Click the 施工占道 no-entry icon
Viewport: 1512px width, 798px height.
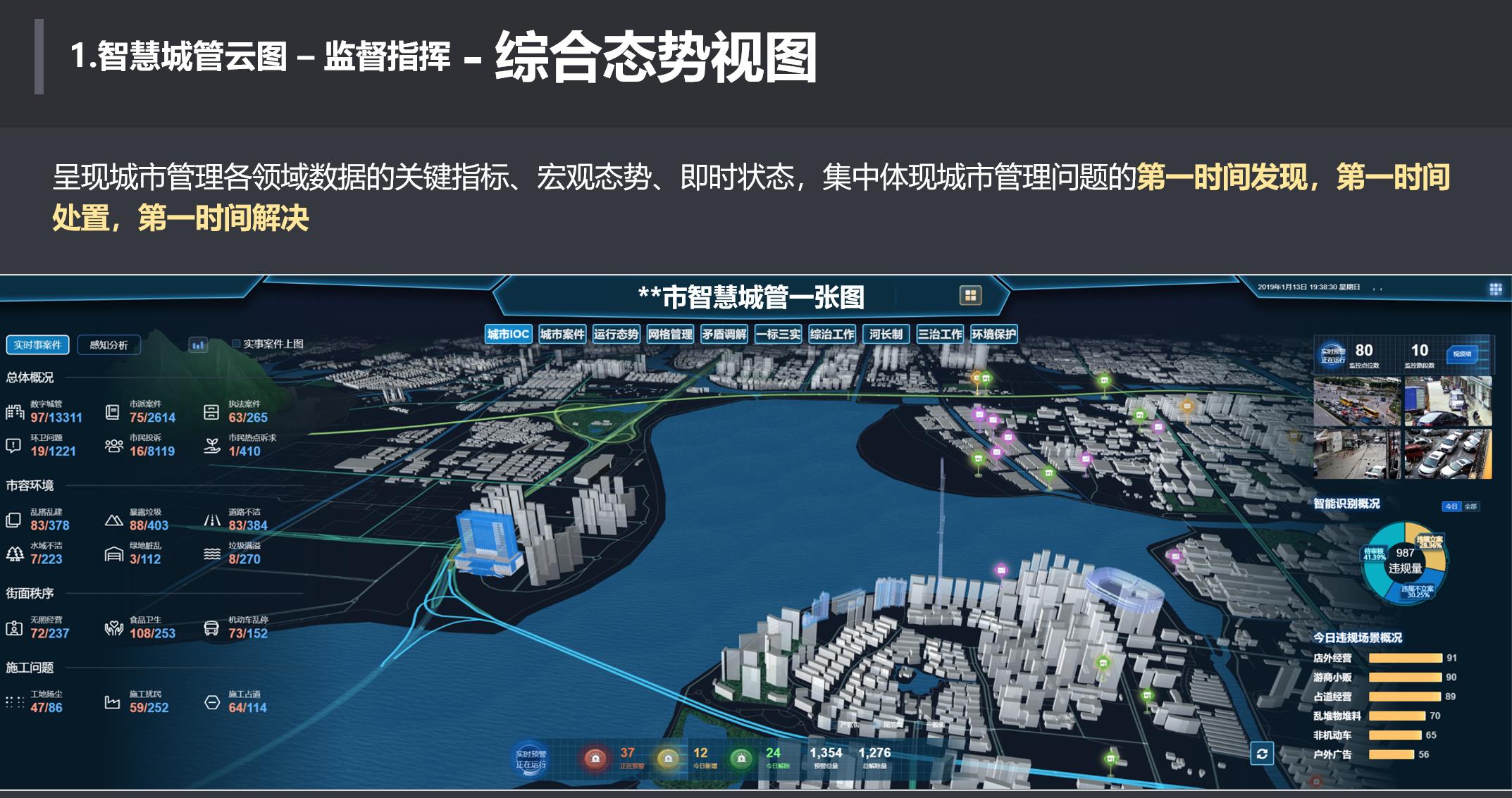click(x=212, y=702)
